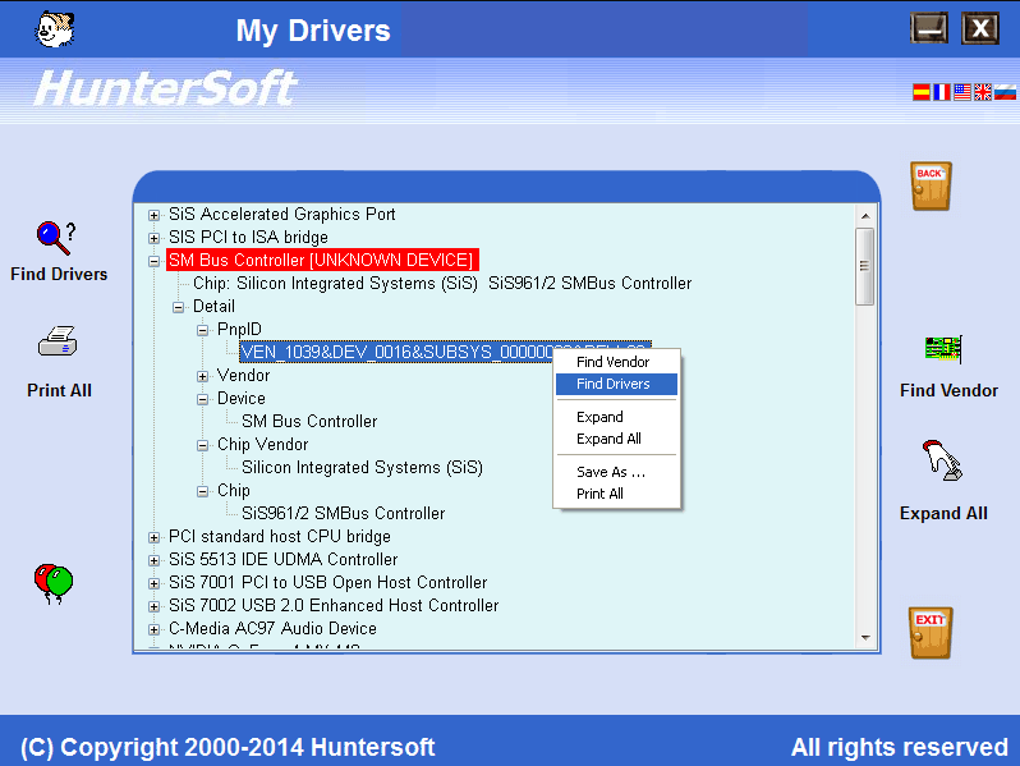Image resolution: width=1020 pixels, height=766 pixels.
Task: Collapse the Chip Vendor node
Action: point(202,445)
